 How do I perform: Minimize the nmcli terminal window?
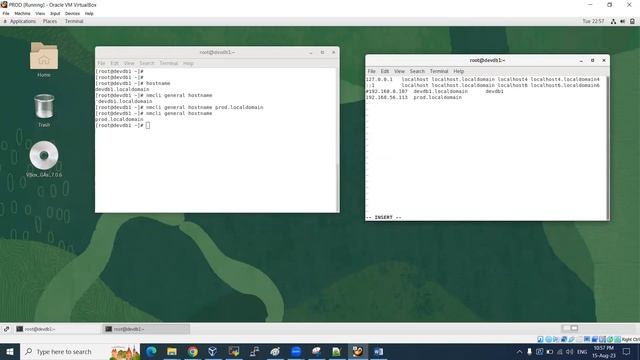pos(311,52)
